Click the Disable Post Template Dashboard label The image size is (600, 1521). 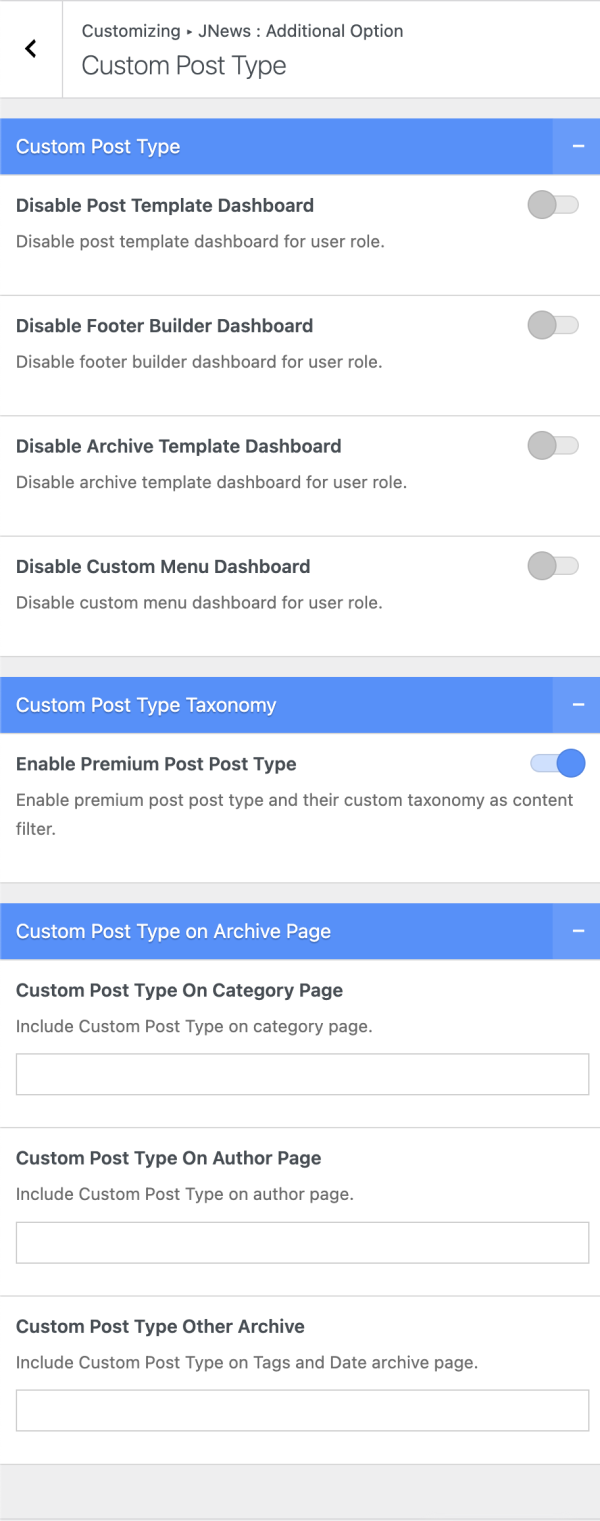click(x=165, y=205)
